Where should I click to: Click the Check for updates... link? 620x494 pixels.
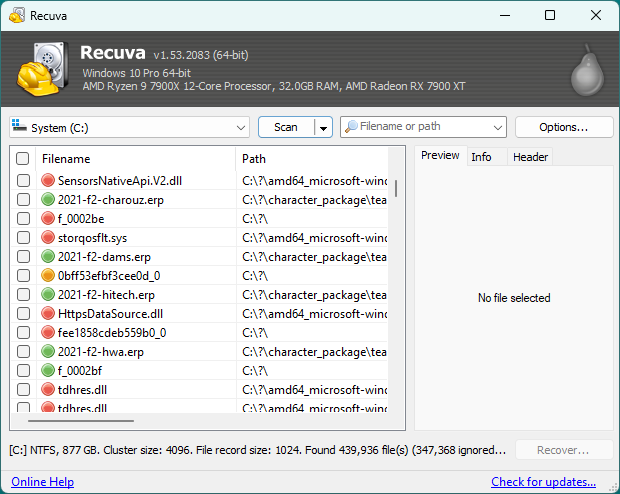tap(543, 482)
